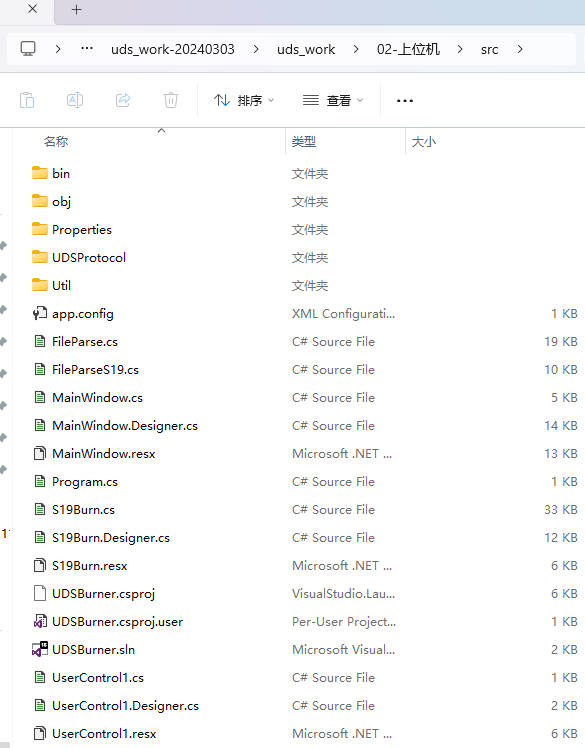Click the MainWindow.resx file icon
The height and width of the screenshot is (748, 585).
pos(40,453)
